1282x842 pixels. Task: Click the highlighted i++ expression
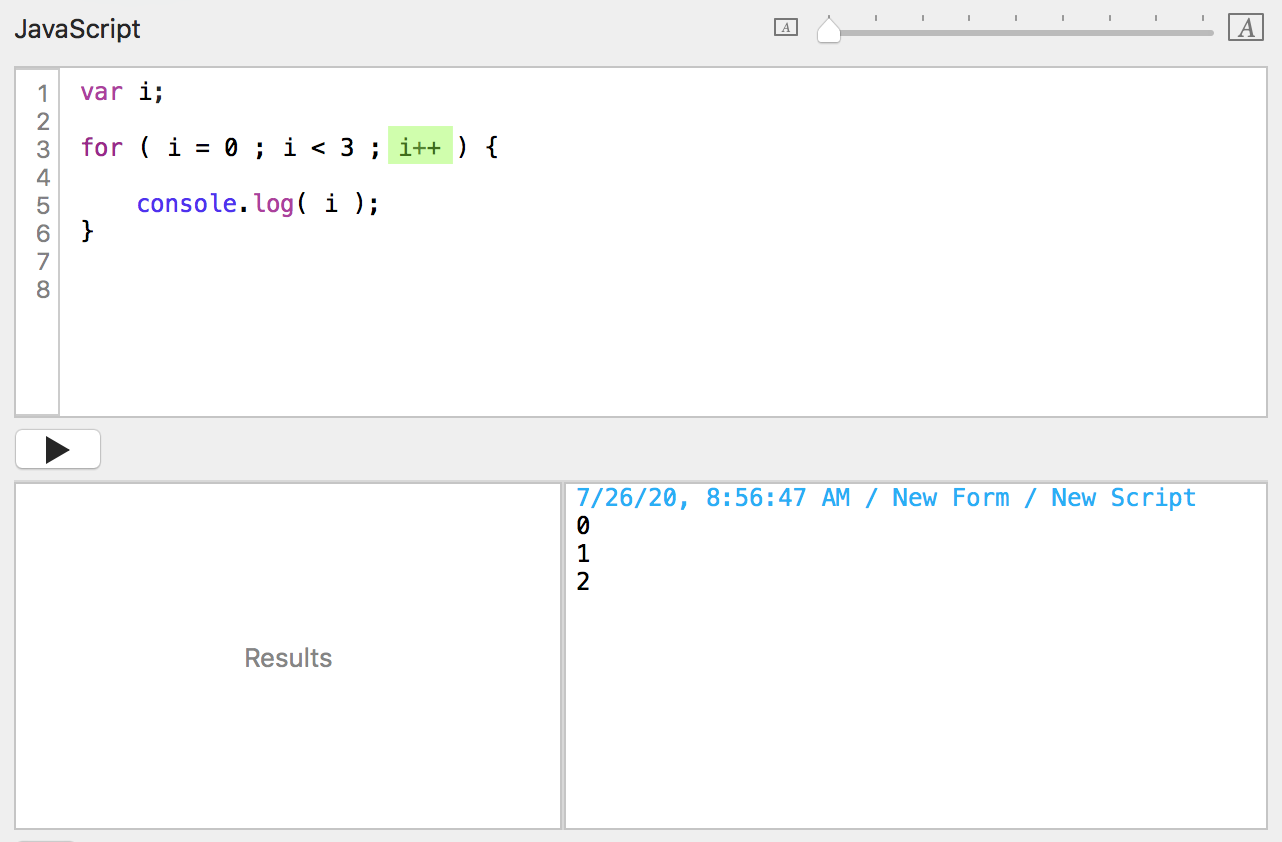pos(420,148)
